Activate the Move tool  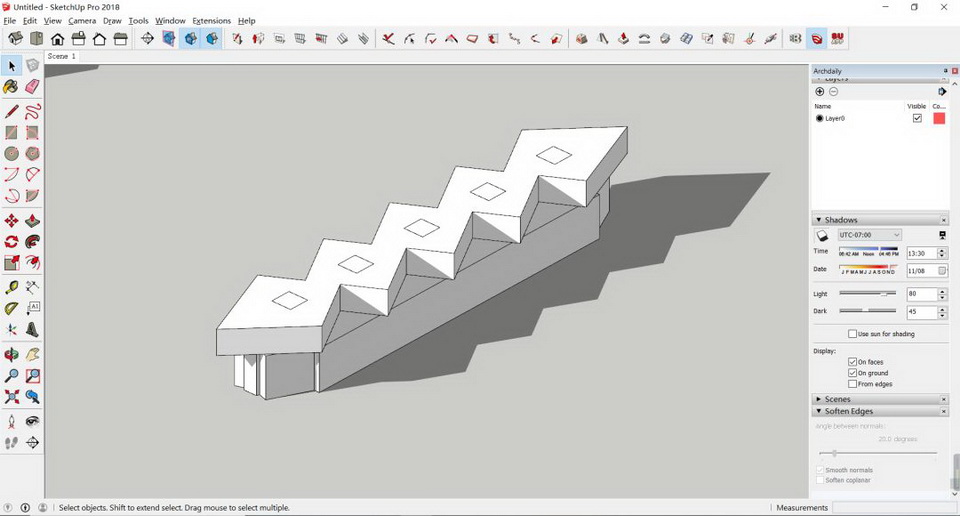11,220
